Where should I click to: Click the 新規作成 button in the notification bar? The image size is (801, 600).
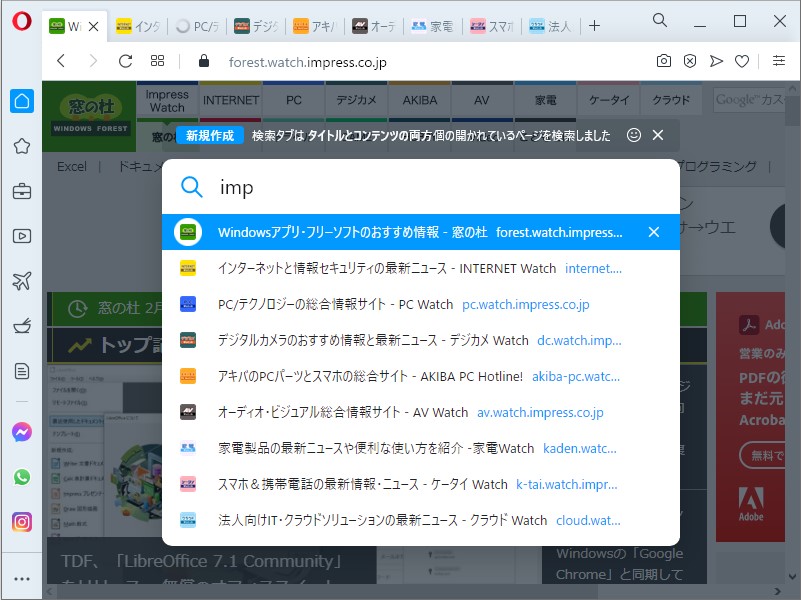click(209, 135)
